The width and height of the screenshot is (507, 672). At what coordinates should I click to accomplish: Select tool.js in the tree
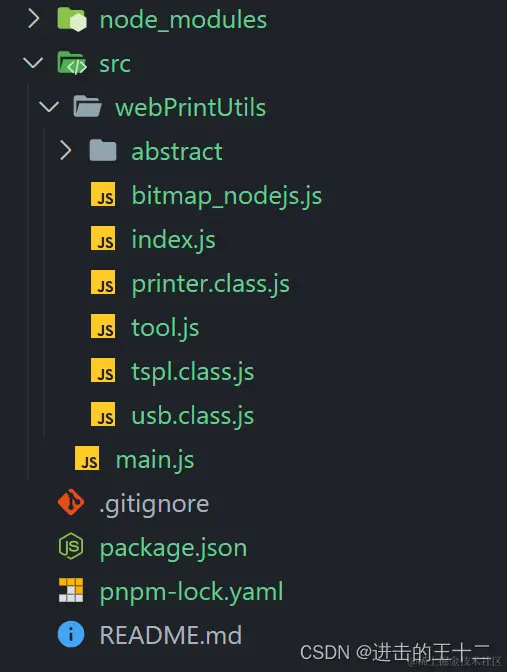pos(165,327)
